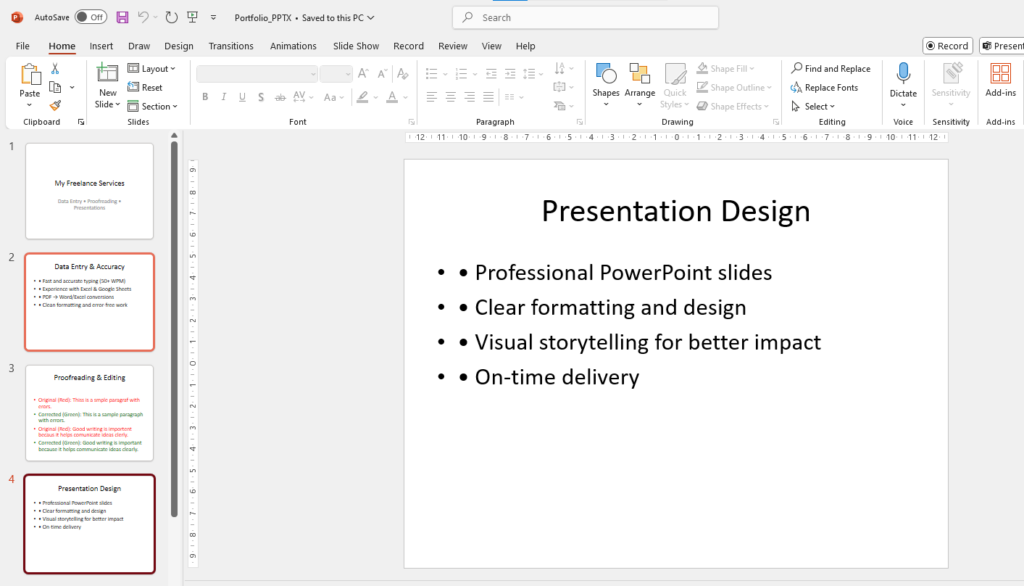Image resolution: width=1024 pixels, height=586 pixels.
Task: Open Customize Quick Access Toolbar dropdown
Action: [x=214, y=18]
